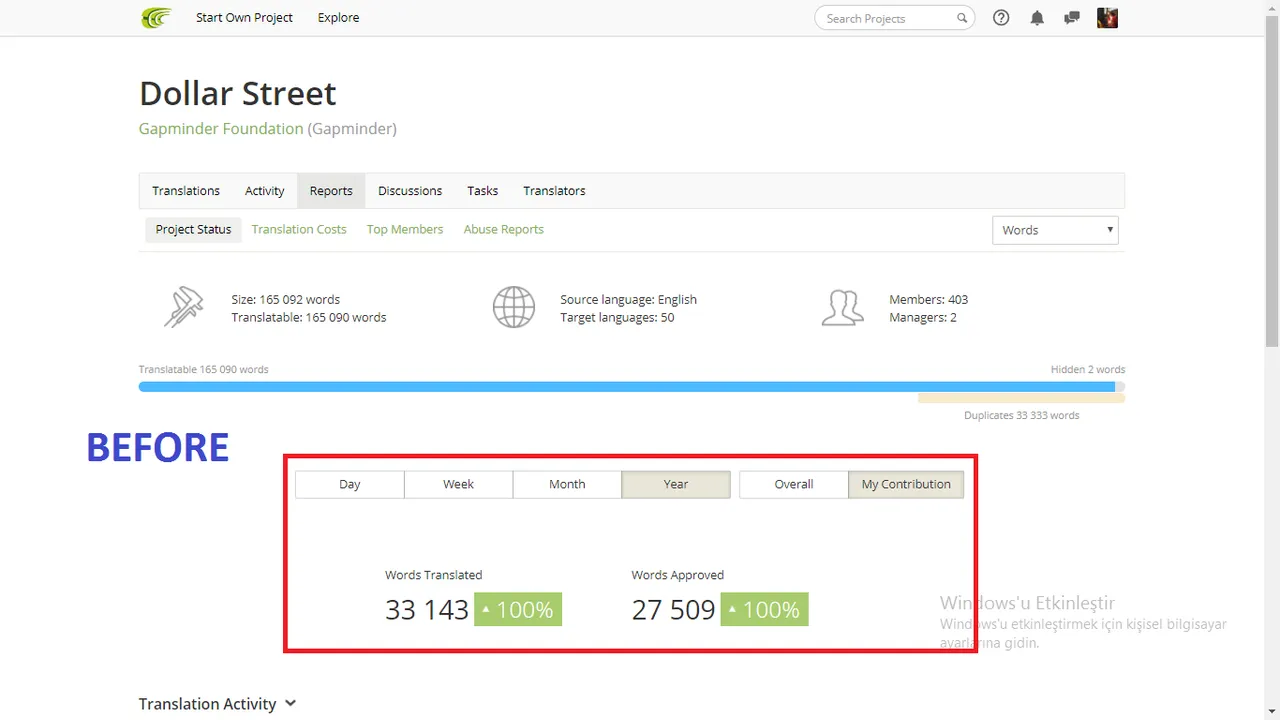Image resolution: width=1280 pixels, height=720 pixels.
Task: Click 'Members: 403' text
Action: point(929,299)
